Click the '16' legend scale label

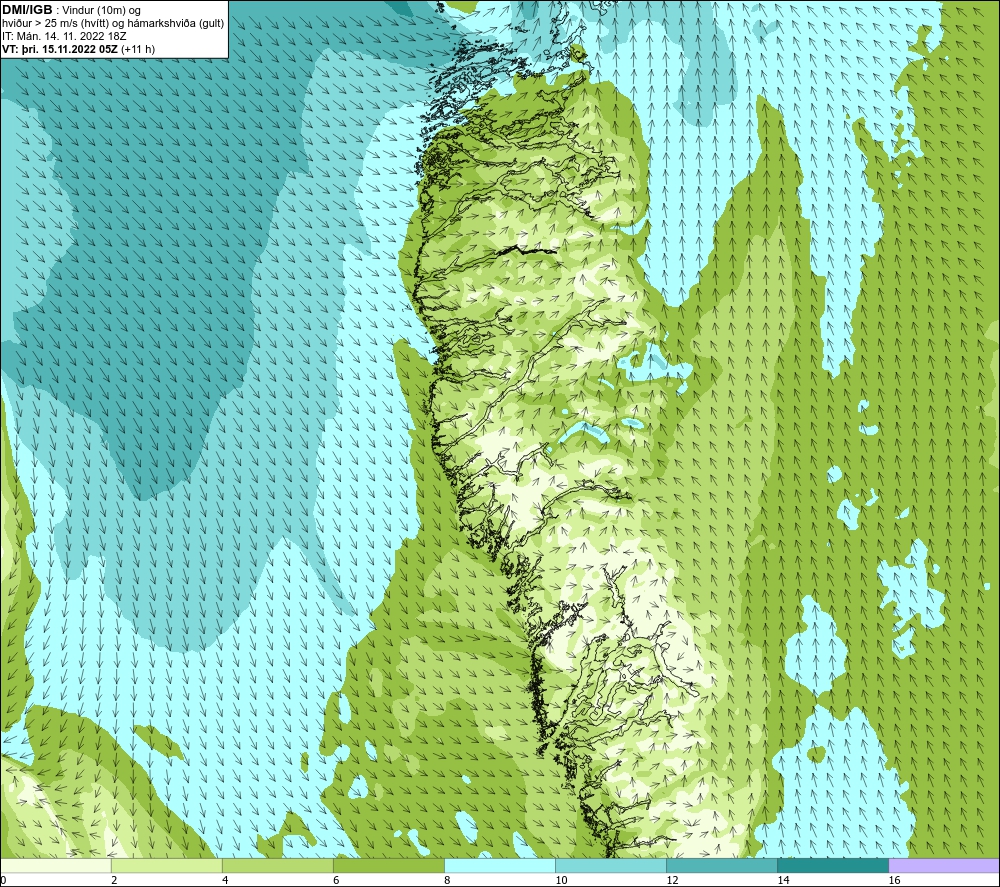tap(894, 881)
